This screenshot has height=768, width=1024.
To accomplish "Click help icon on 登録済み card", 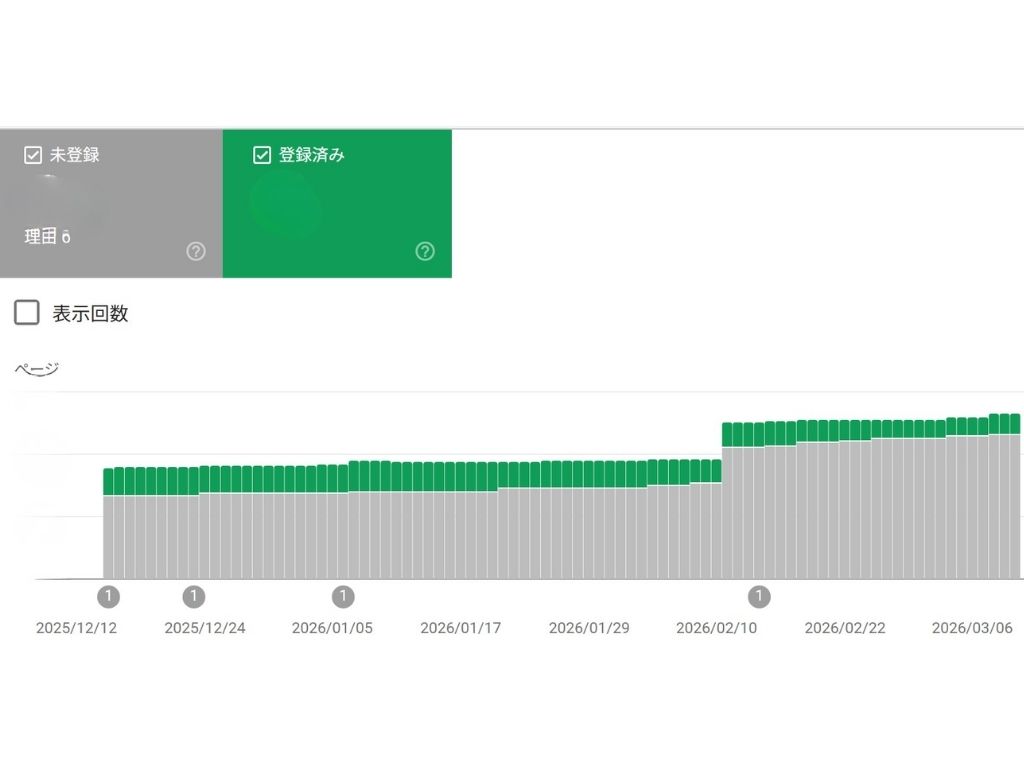I will 425,251.
